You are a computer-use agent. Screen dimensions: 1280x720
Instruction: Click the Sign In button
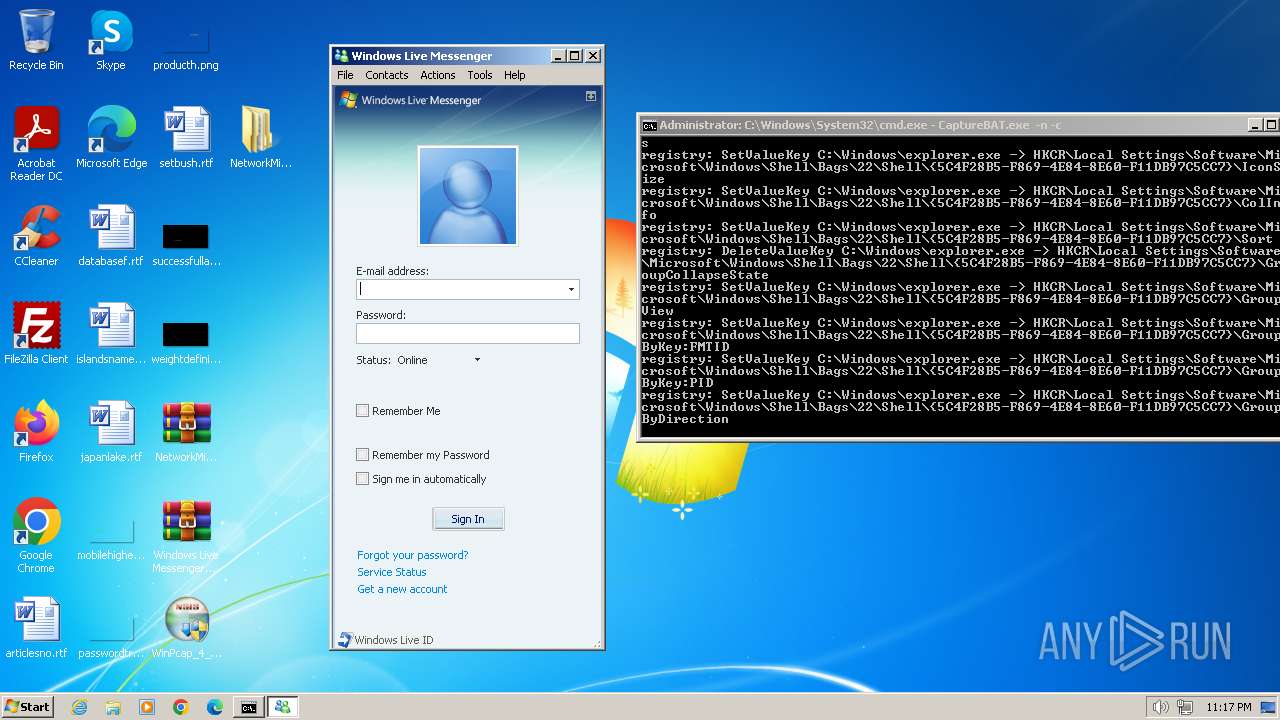(x=467, y=519)
